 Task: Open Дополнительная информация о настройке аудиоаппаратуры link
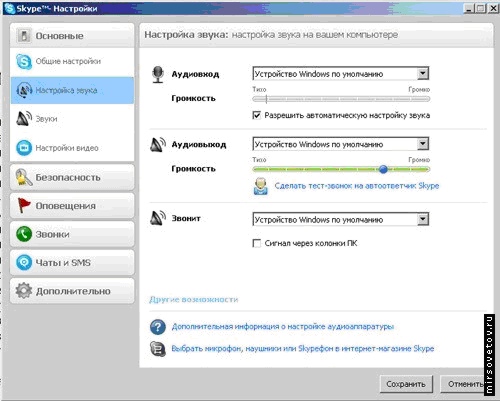coord(283,327)
